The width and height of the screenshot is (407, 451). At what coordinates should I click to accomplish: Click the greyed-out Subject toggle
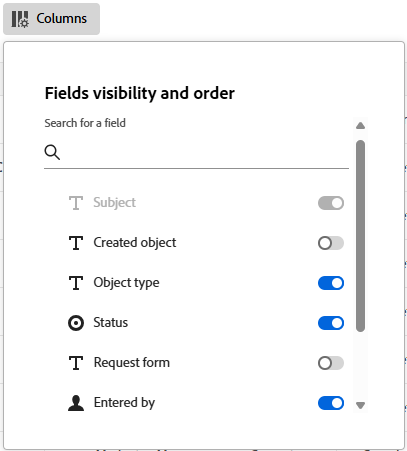tap(331, 203)
